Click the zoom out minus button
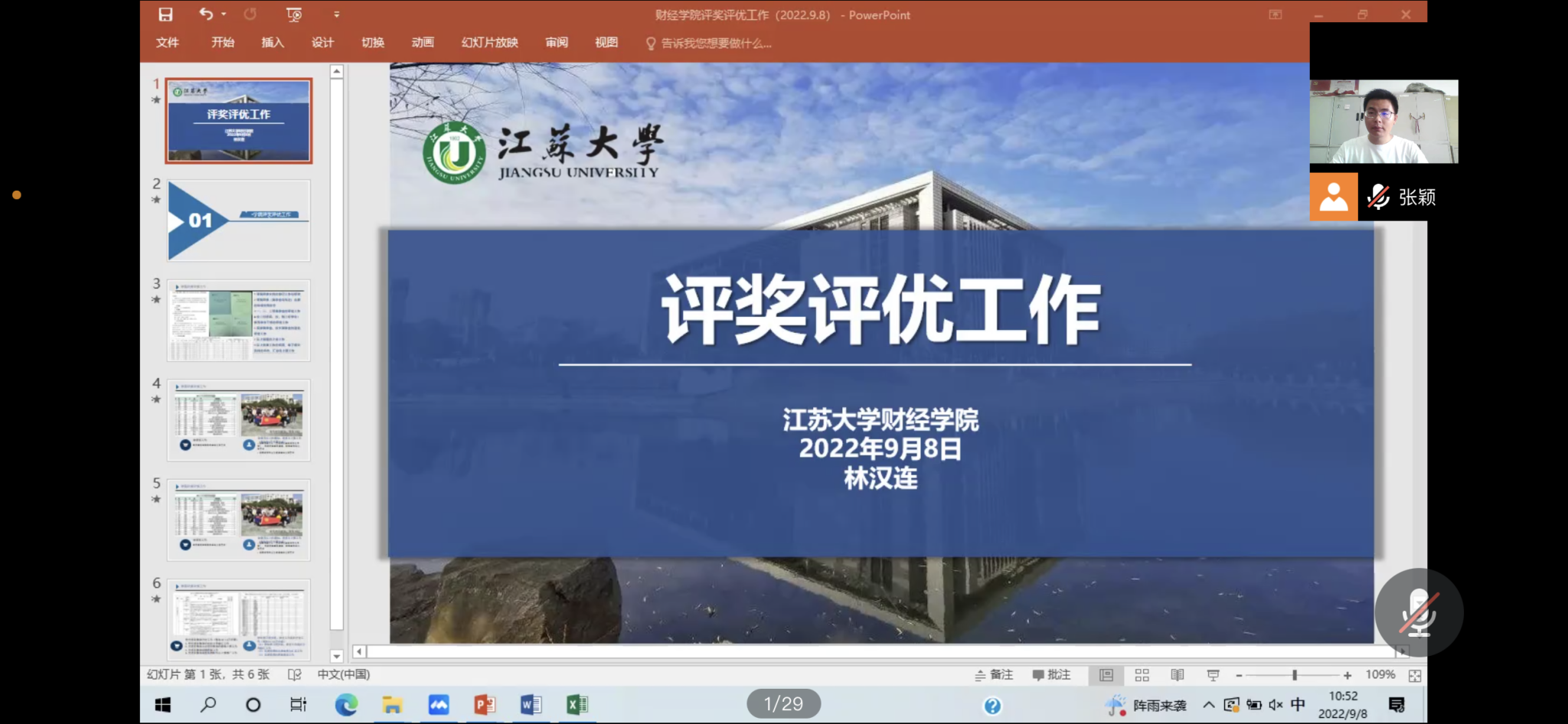The height and width of the screenshot is (724, 1568). tap(1239, 676)
